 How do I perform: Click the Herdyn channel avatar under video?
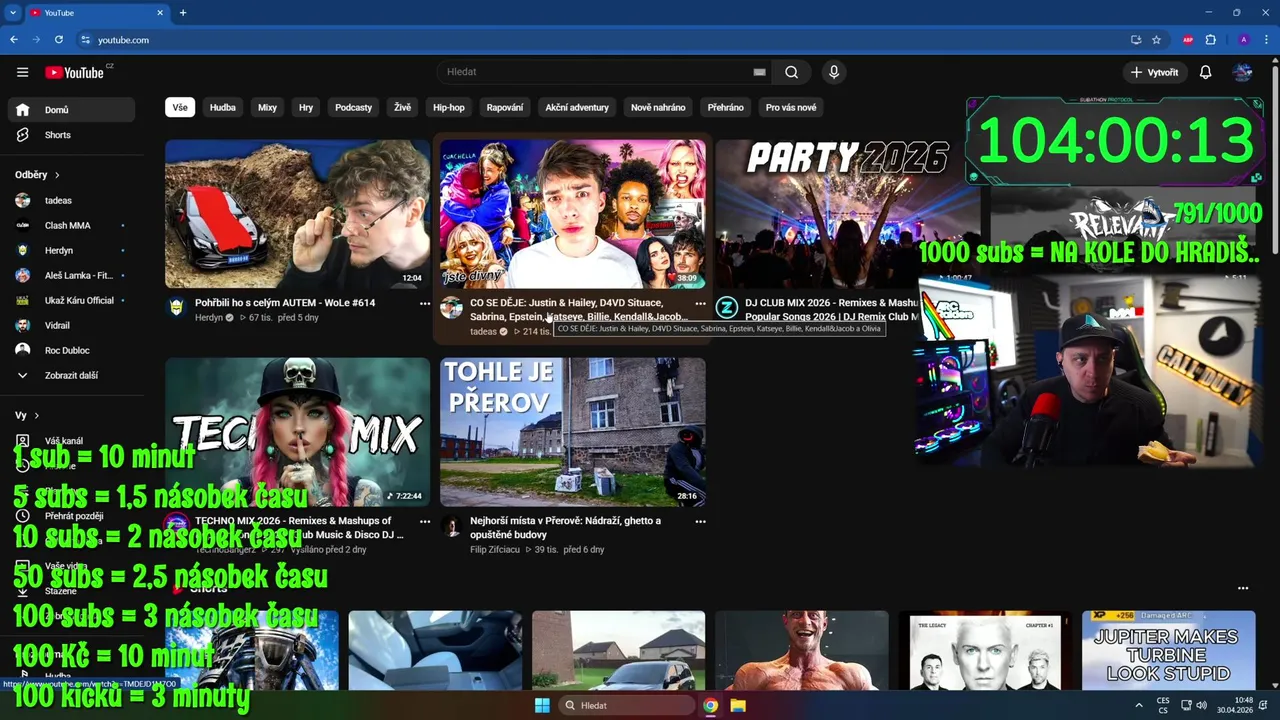tap(177, 308)
